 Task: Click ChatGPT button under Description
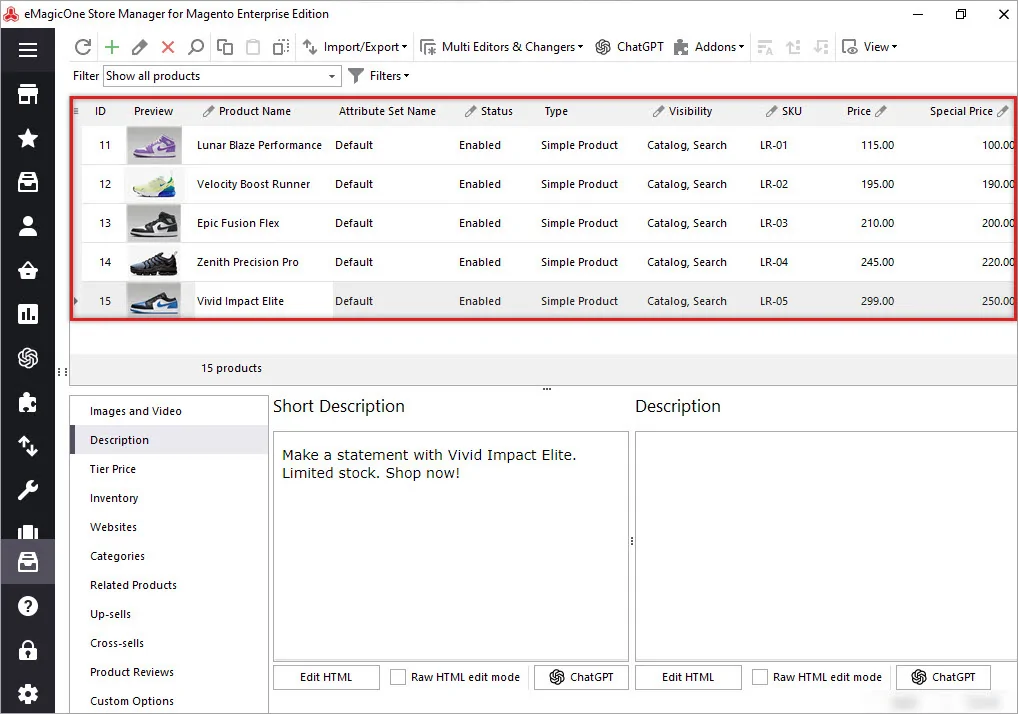(x=943, y=677)
